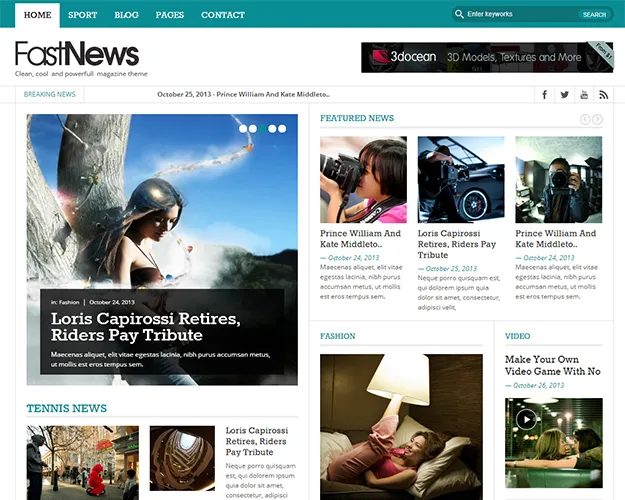Open third featured Prince William And Kate headline
625x500 pixels.
(556, 238)
